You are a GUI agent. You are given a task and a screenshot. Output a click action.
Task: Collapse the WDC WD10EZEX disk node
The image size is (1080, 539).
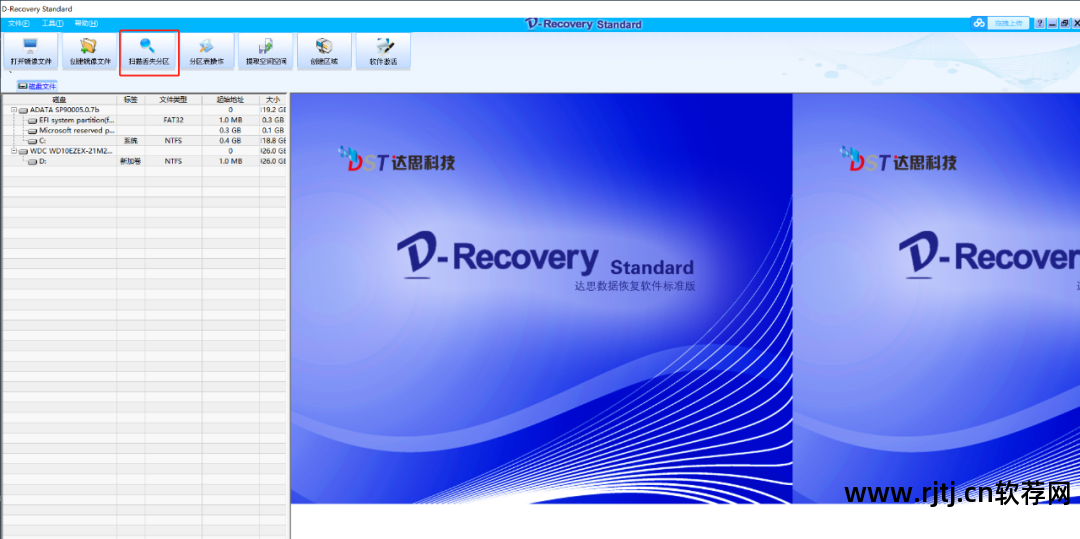(14, 150)
